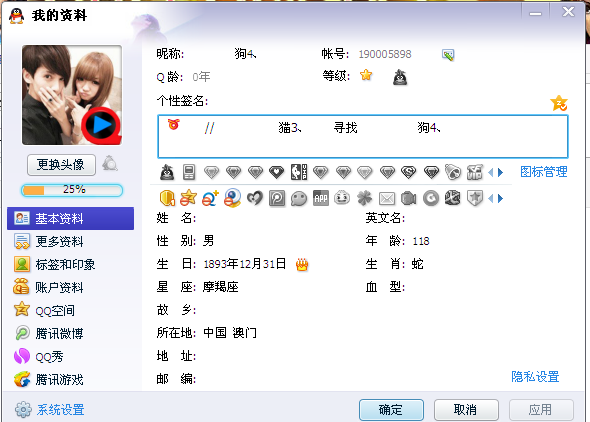Click the gray circular G icon

point(431,198)
